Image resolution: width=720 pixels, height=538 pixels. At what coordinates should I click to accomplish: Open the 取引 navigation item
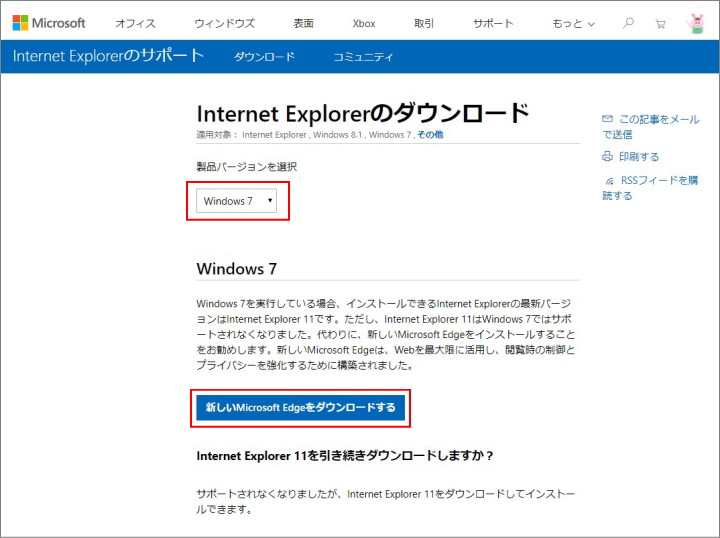click(x=424, y=23)
